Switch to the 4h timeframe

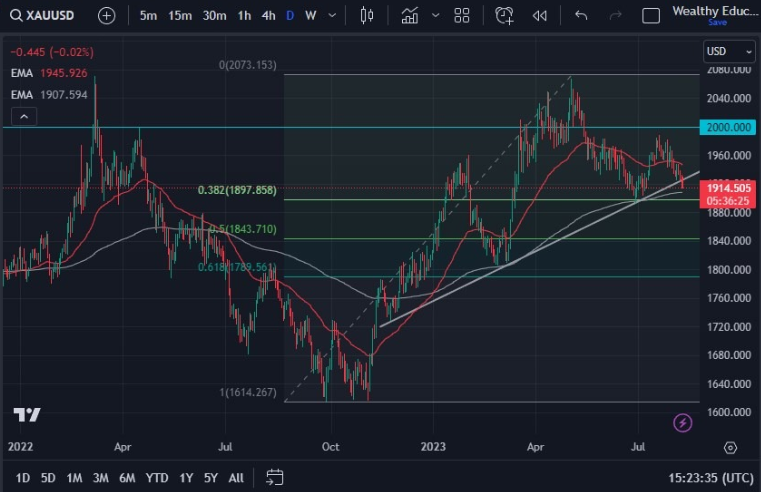click(268, 16)
